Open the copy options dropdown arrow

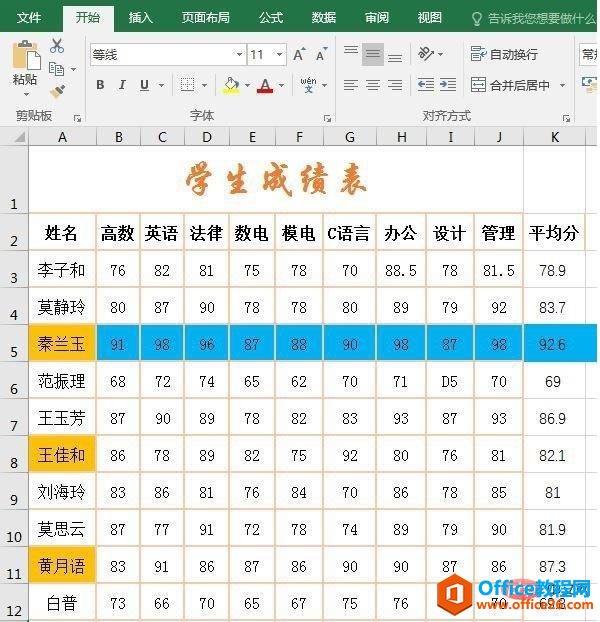pos(73,69)
